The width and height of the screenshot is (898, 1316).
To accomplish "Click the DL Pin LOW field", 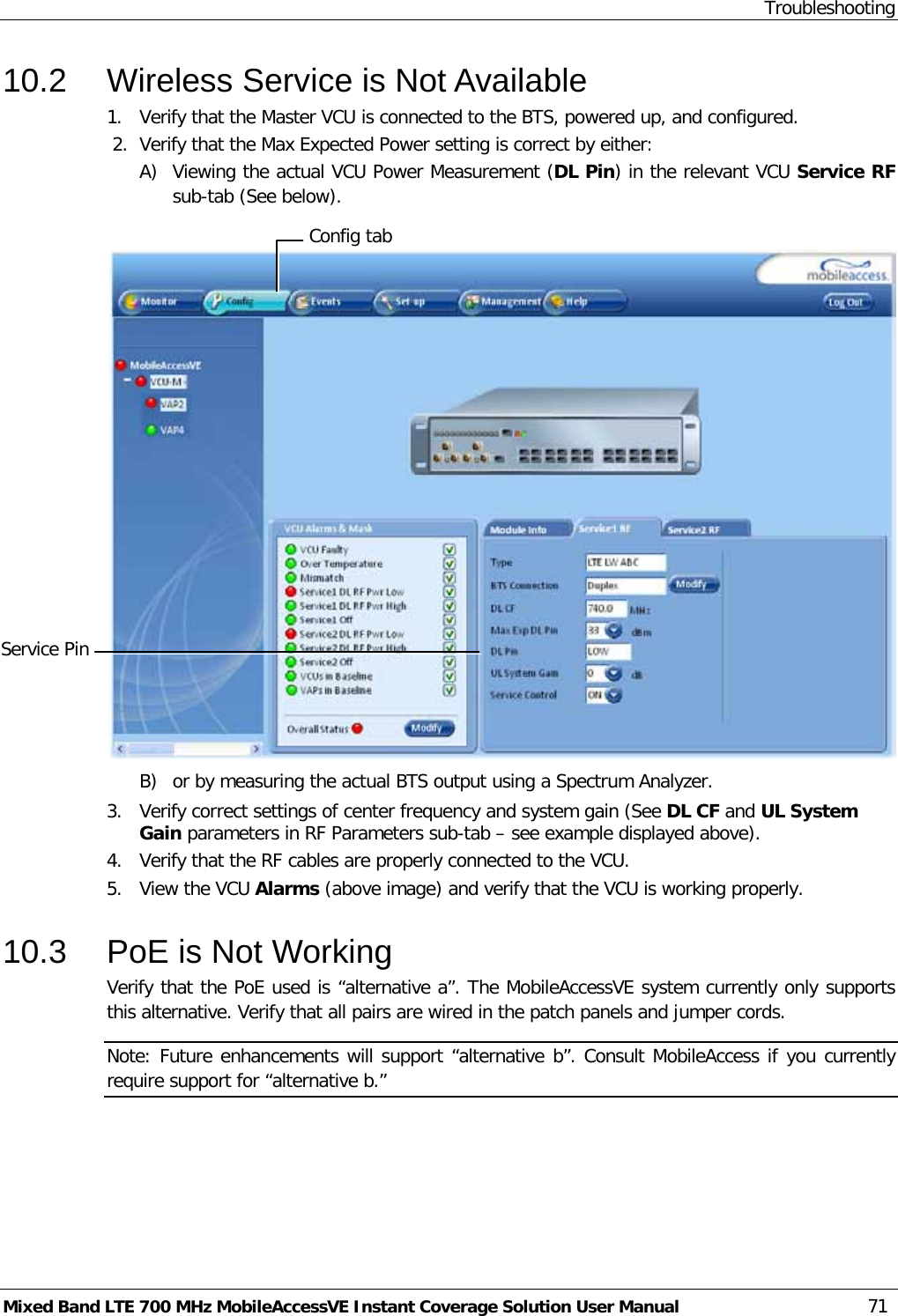I will coord(608,652).
